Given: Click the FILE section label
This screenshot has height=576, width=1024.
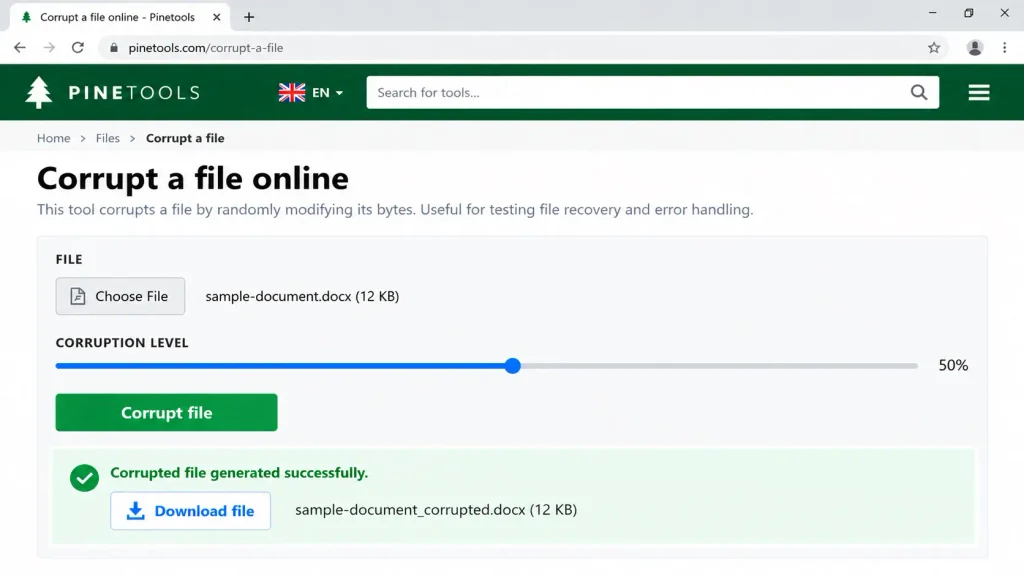Looking at the screenshot, I should pos(69,260).
